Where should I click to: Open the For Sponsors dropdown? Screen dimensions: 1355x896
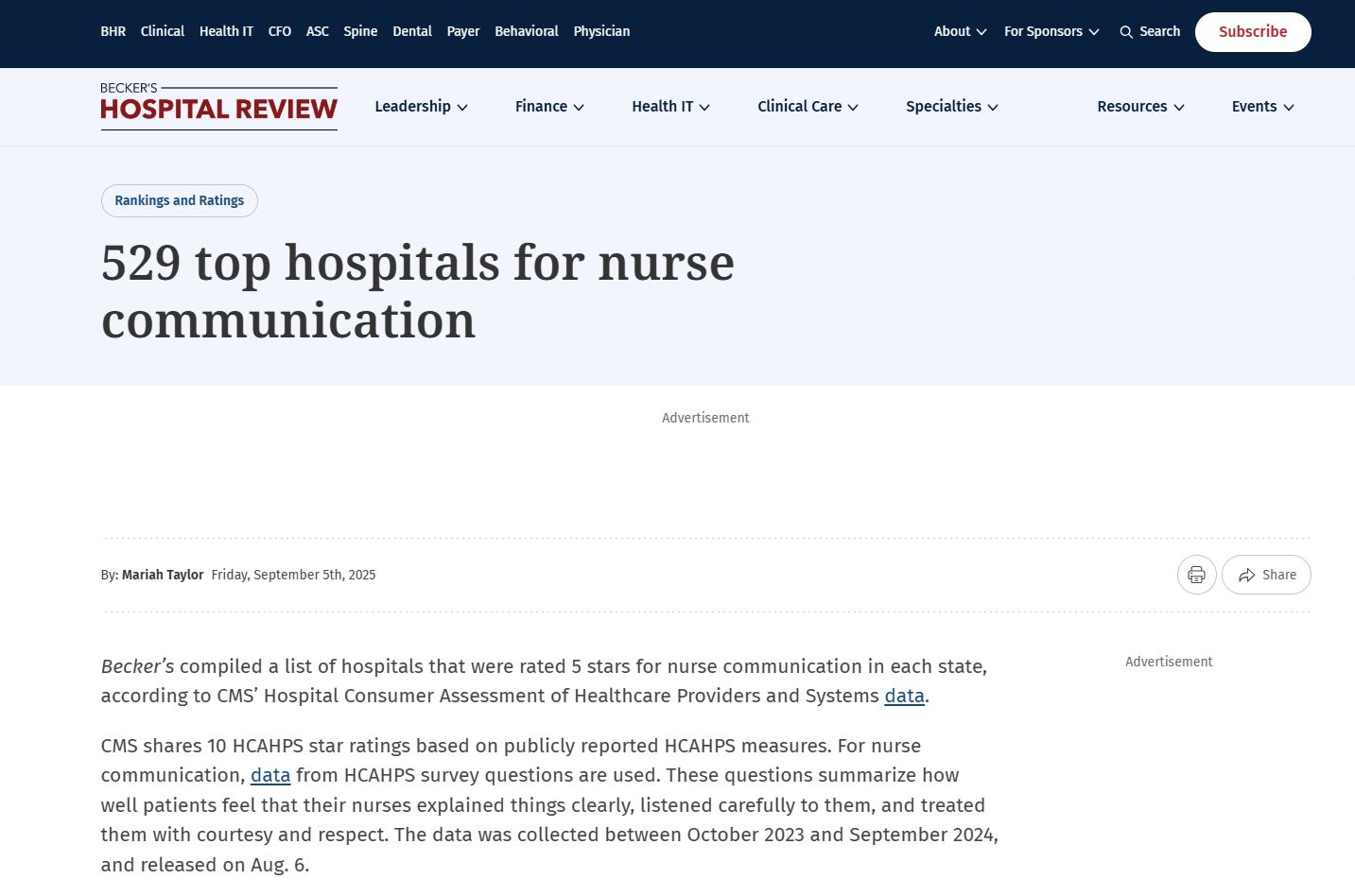pos(1051,31)
